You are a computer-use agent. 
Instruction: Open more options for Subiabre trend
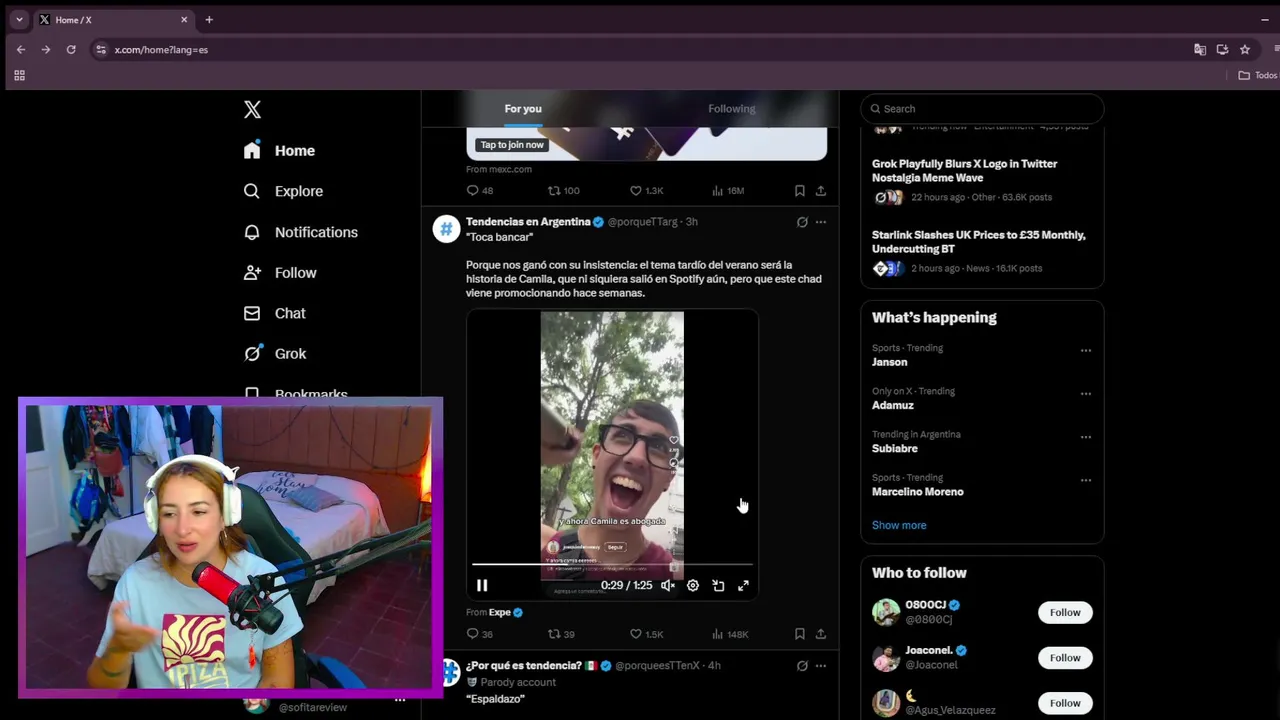pyautogui.click(x=1085, y=437)
